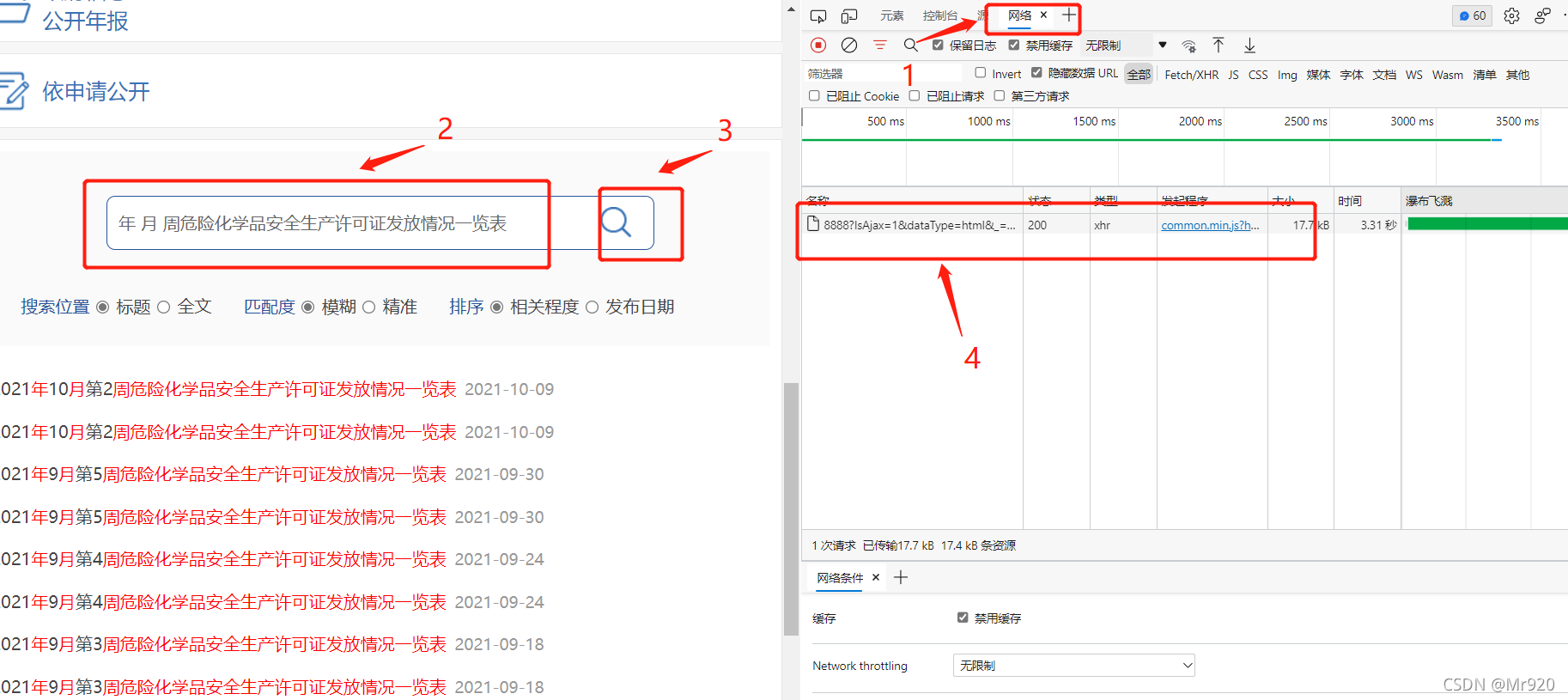Clear the network log
The height and width of the screenshot is (700, 1568).
pos(849,46)
